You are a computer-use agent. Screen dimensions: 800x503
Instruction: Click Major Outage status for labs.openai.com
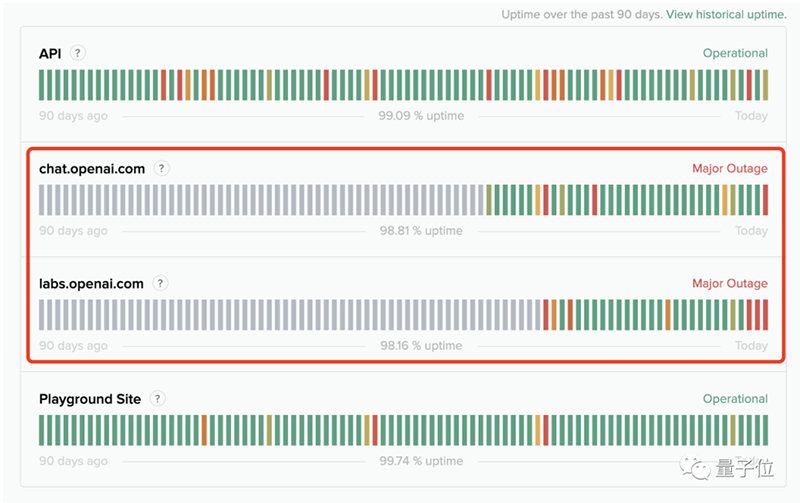(x=730, y=283)
